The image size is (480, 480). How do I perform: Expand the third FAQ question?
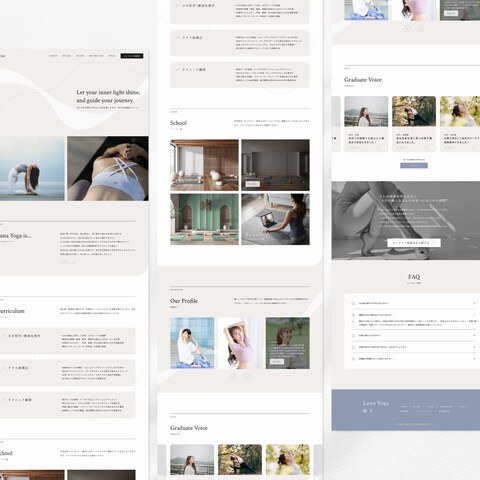pyautogui.click(x=414, y=335)
